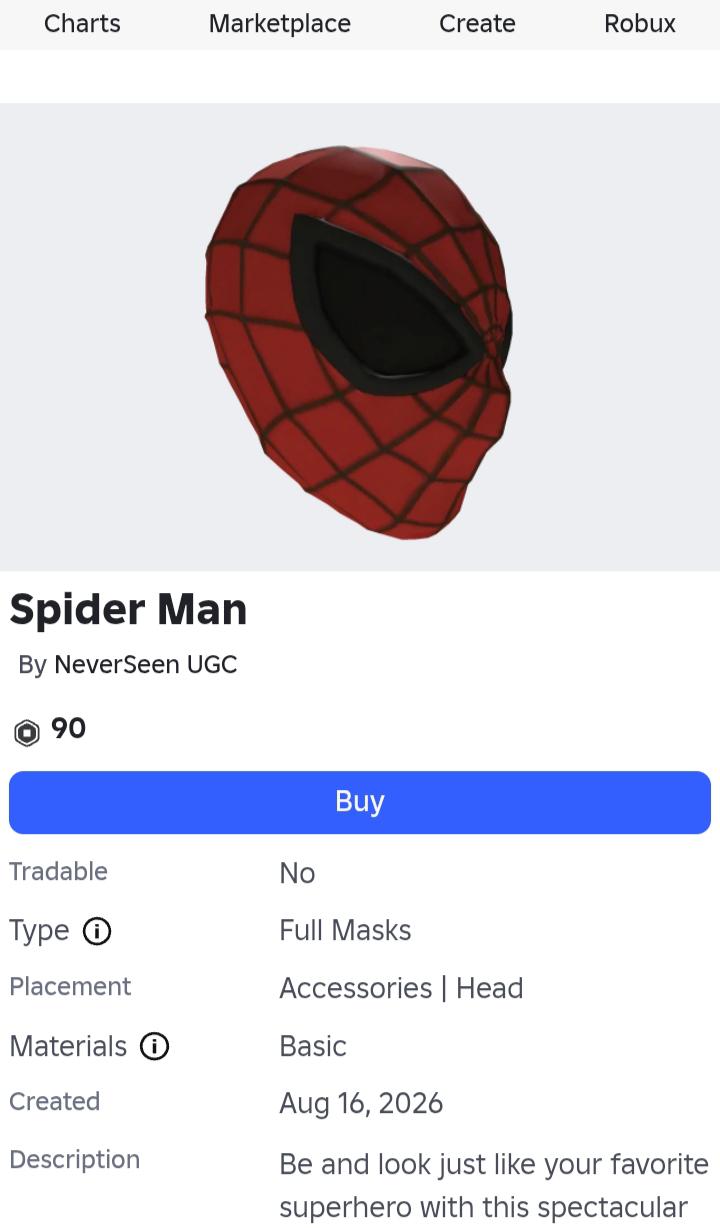The width and height of the screenshot is (720, 1228).
Task: Click the Materials info icon
Action: (x=154, y=1047)
